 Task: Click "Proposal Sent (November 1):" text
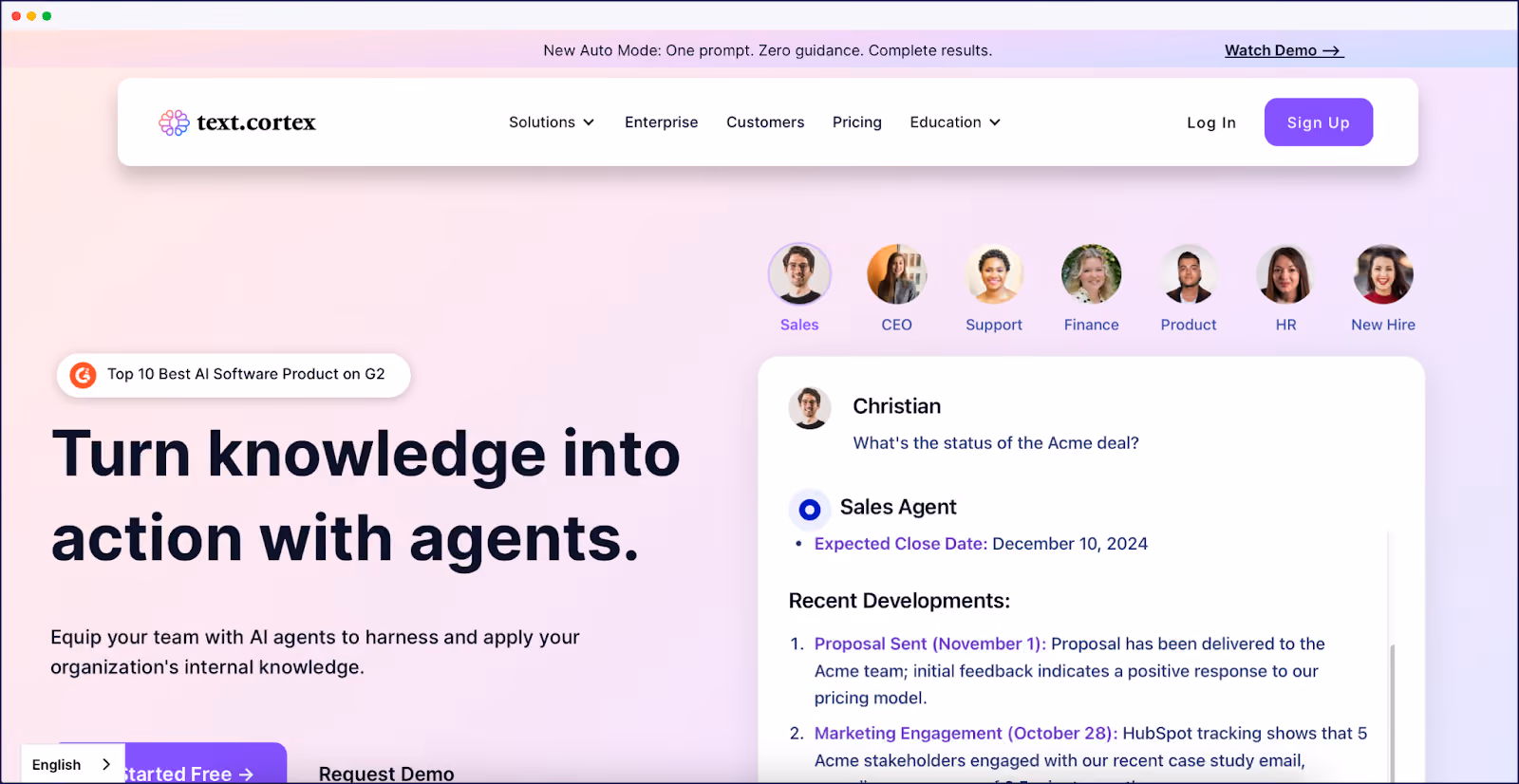pos(930,644)
